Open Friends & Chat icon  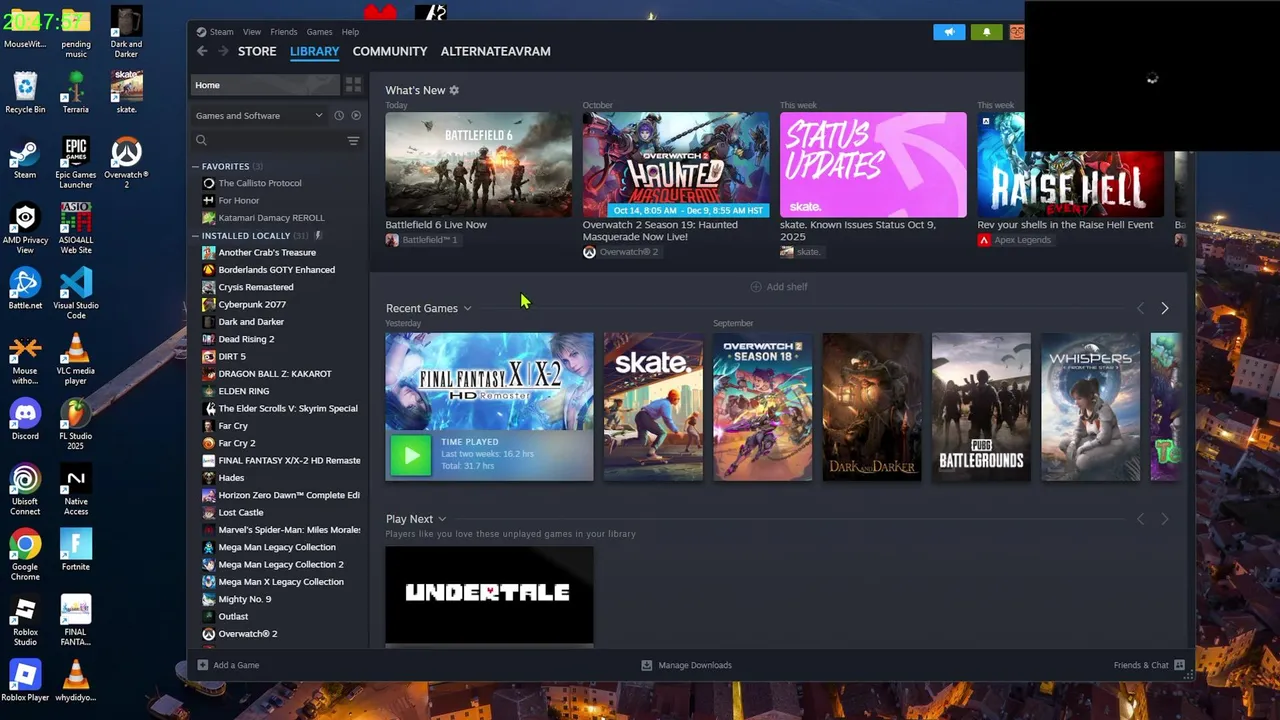coord(1179,665)
